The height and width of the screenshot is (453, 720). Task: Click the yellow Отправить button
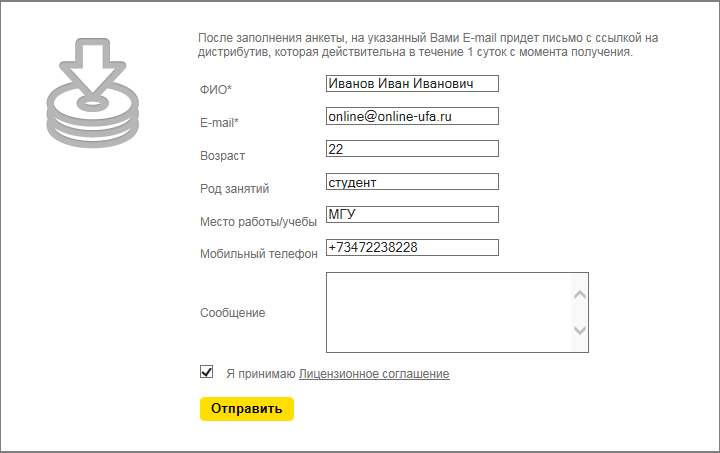point(247,408)
